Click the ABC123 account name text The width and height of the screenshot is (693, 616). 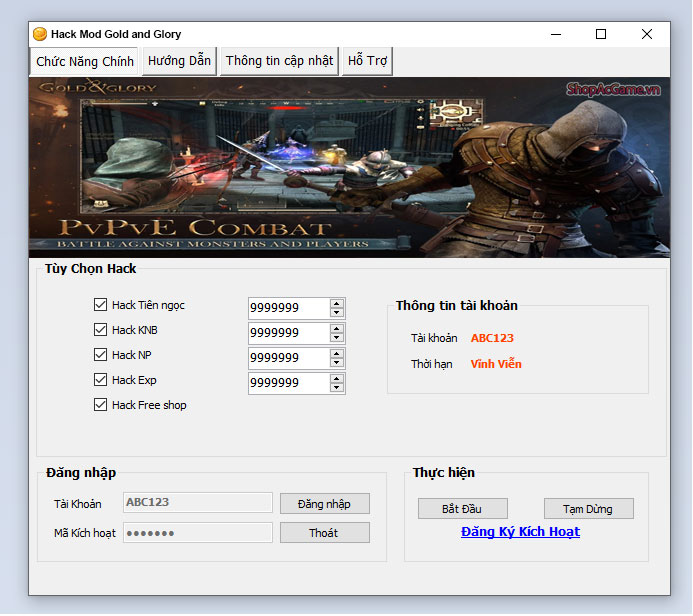492,338
